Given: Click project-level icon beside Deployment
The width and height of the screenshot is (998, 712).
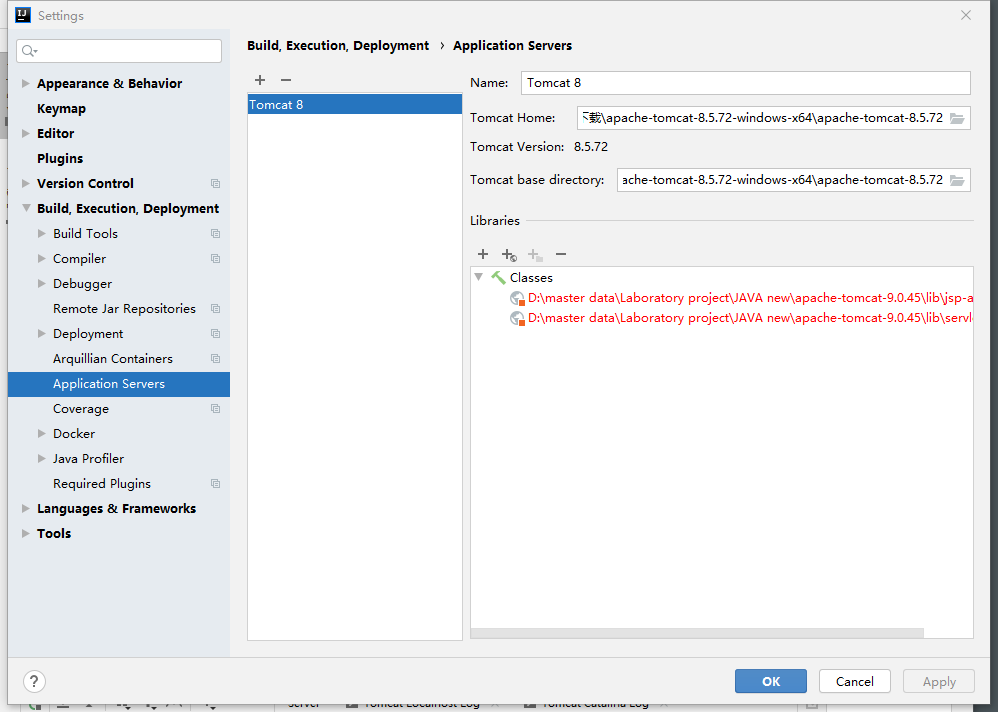Looking at the screenshot, I should 215,334.
